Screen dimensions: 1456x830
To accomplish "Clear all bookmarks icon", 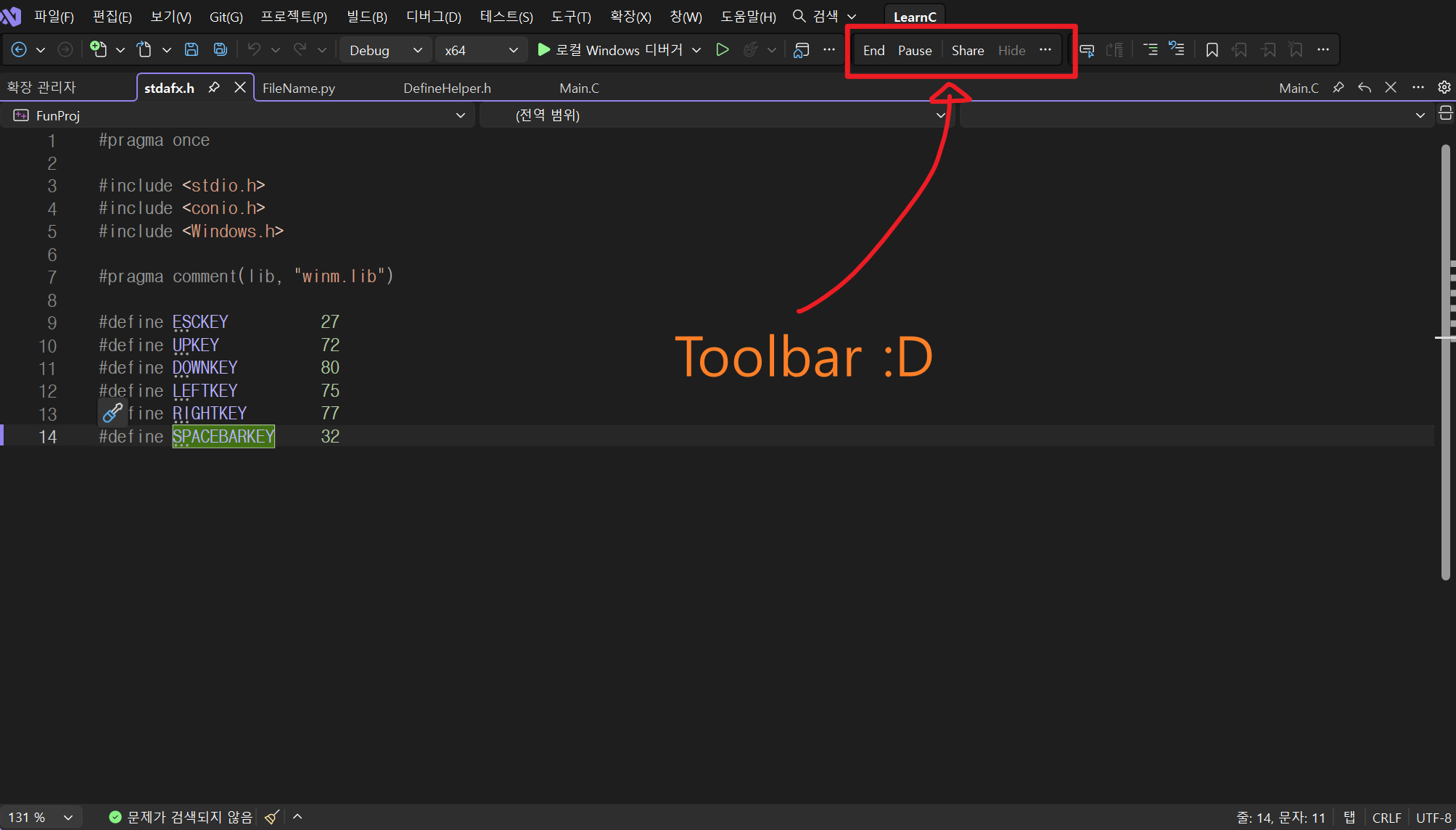I will point(1296,49).
